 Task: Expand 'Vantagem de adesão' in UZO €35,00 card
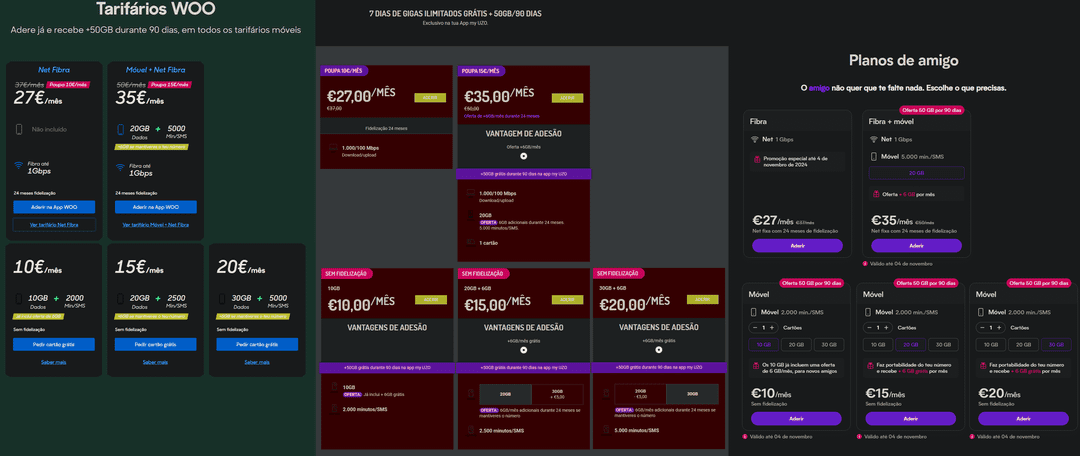pos(523,156)
